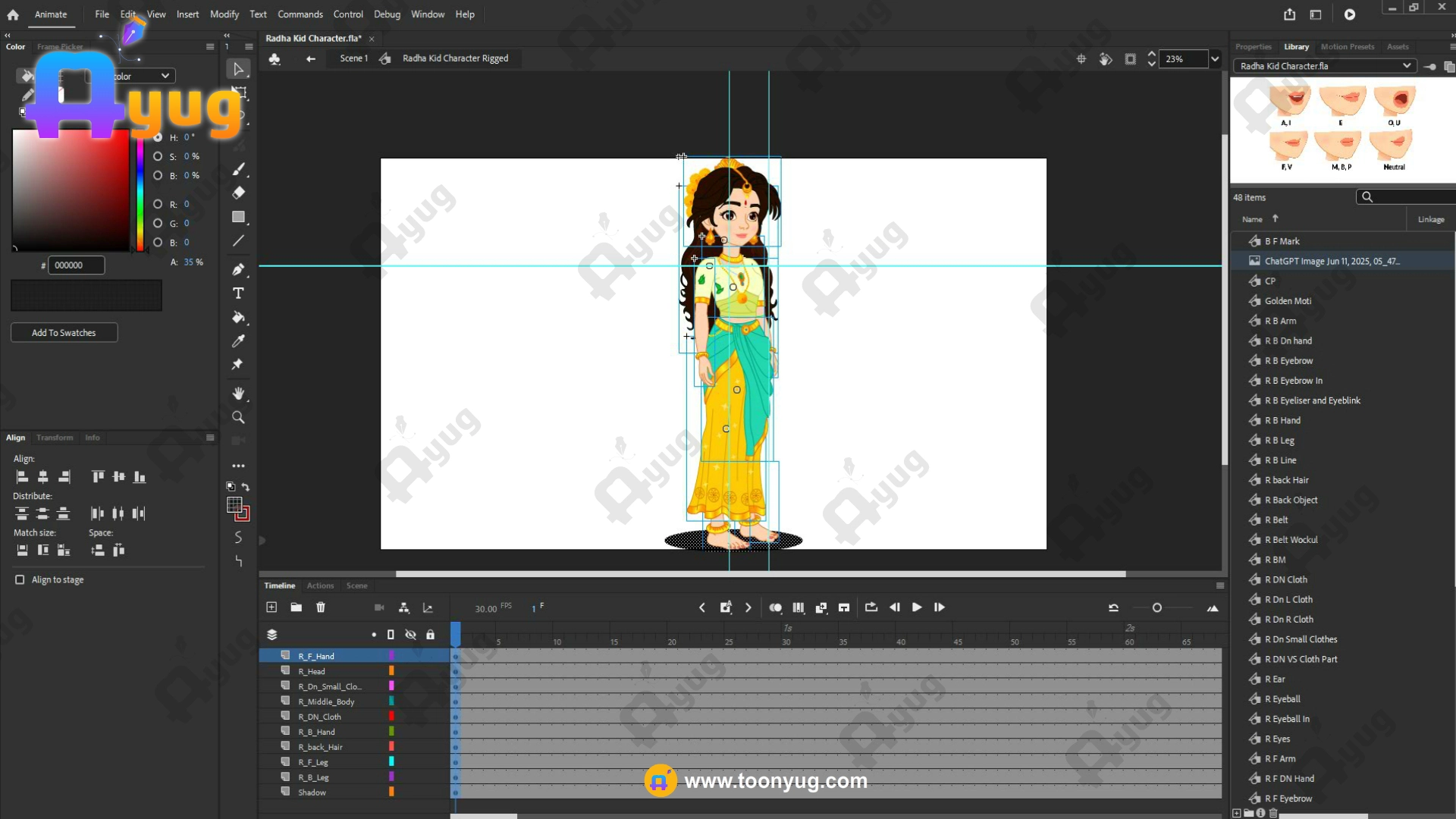Select the Zoom magnifier tool
This screenshot has height=819, width=1456.
pyautogui.click(x=238, y=417)
